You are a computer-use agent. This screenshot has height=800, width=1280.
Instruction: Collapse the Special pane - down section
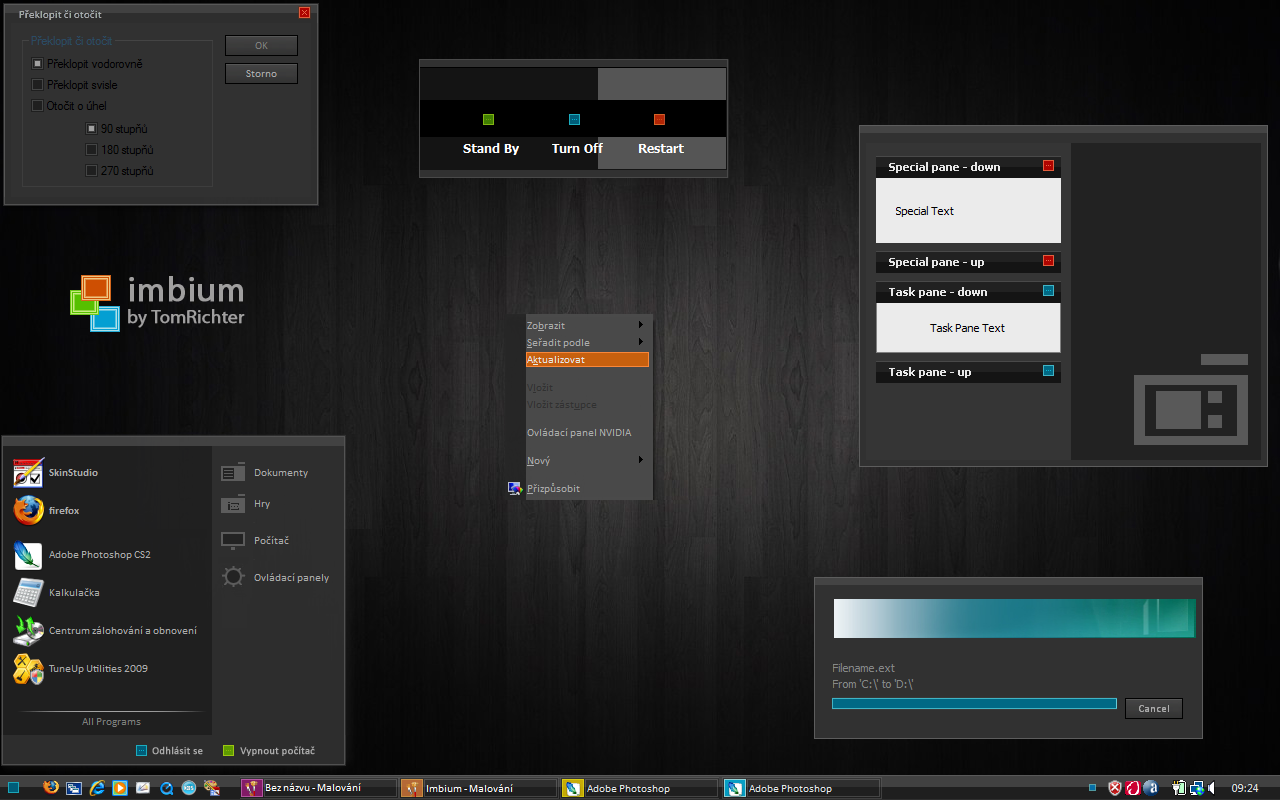click(x=1048, y=167)
